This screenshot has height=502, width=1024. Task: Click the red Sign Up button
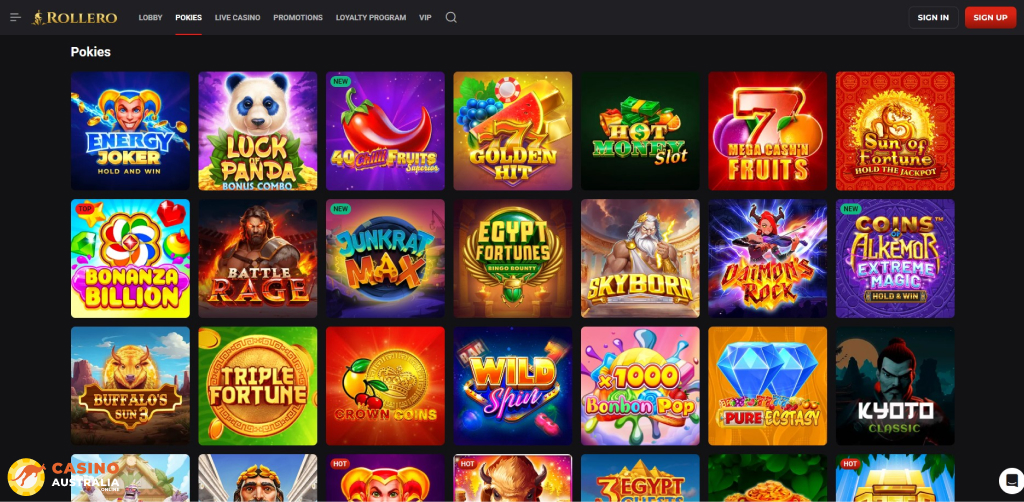click(990, 18)
